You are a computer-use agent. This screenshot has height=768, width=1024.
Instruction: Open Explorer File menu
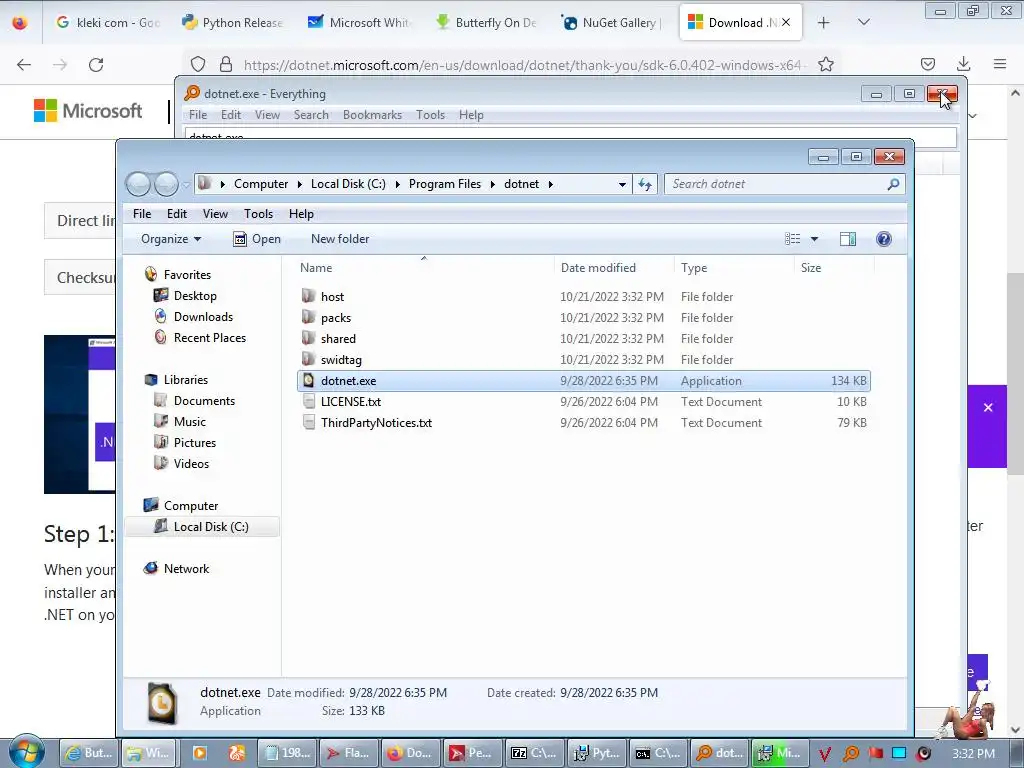click(x=142, y=214)
